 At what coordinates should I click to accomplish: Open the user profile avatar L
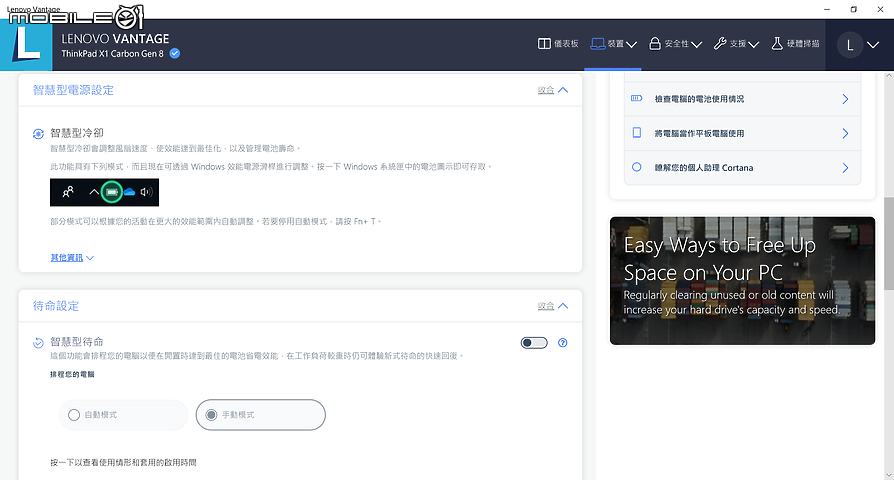850,45
